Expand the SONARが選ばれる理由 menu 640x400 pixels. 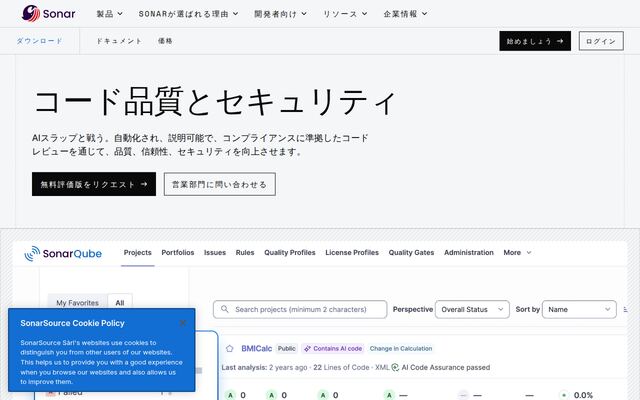pyautogui.click(x=189, y=13)
